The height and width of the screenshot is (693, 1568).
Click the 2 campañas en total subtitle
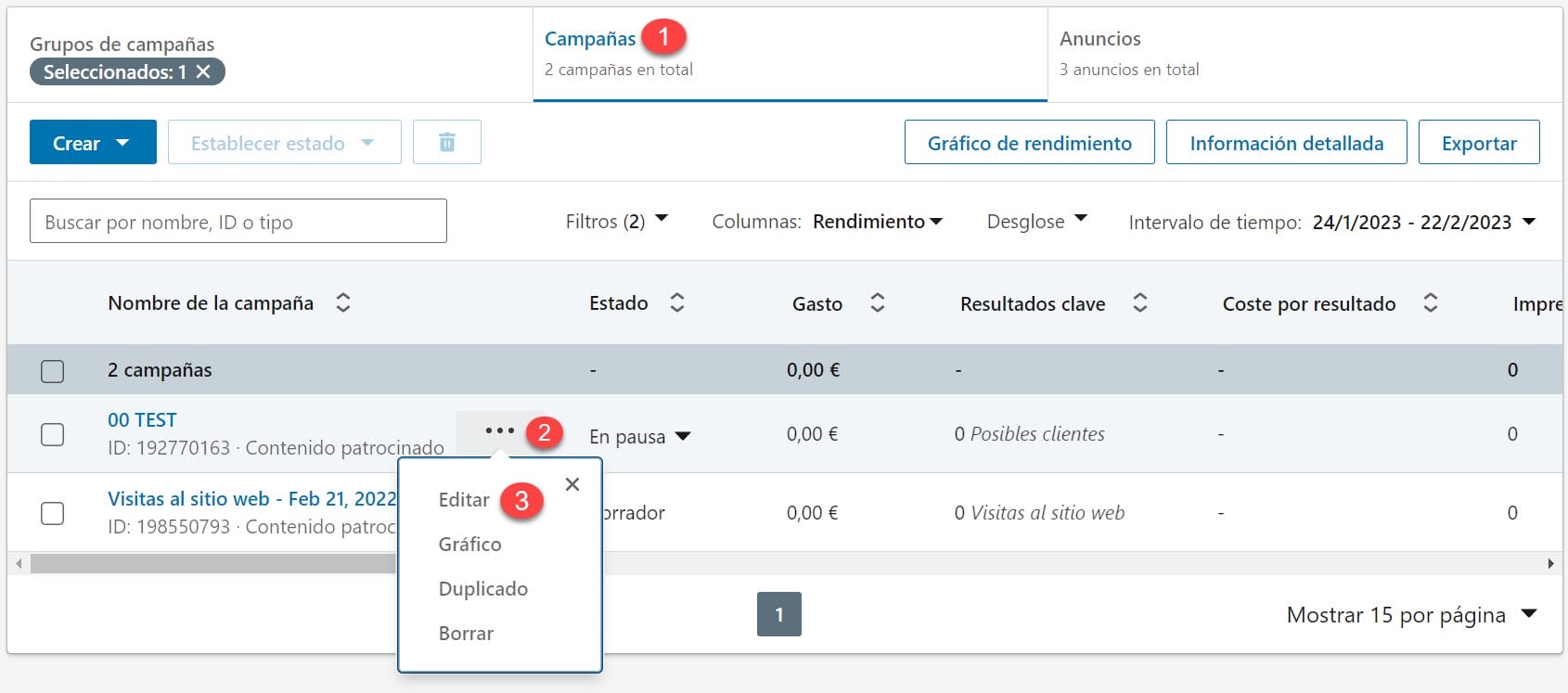(619, 70)
